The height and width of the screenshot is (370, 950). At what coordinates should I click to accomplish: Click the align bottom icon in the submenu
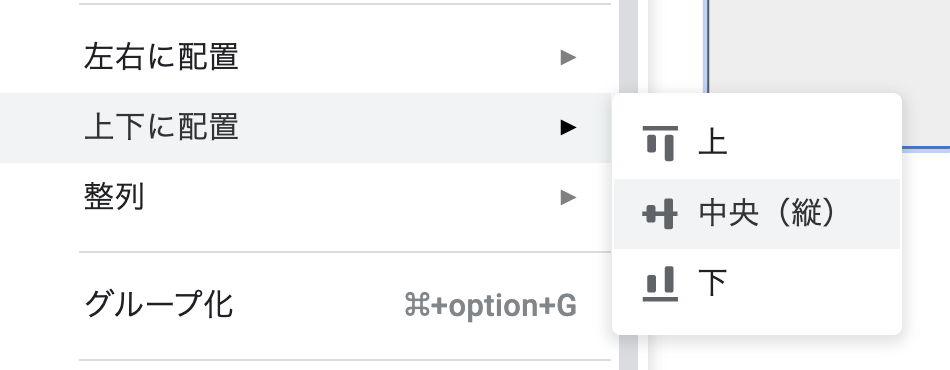pyautogui.click(x=660, y=283)
